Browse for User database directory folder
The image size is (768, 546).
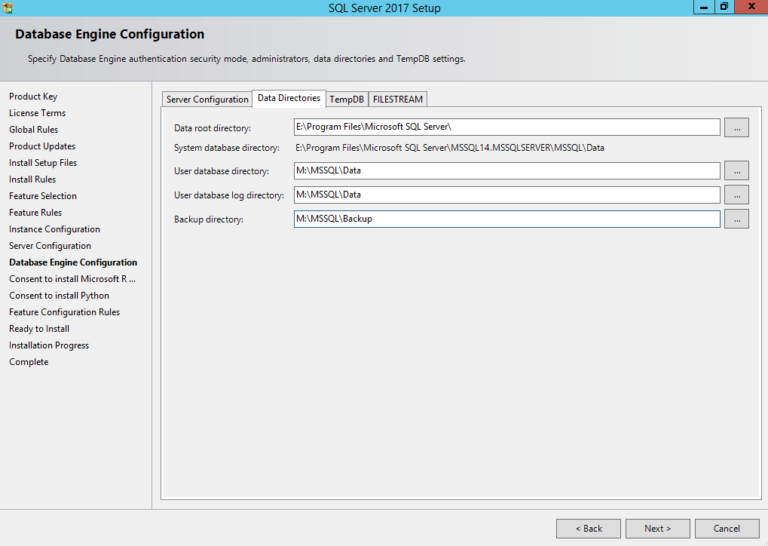pos(737,171)
